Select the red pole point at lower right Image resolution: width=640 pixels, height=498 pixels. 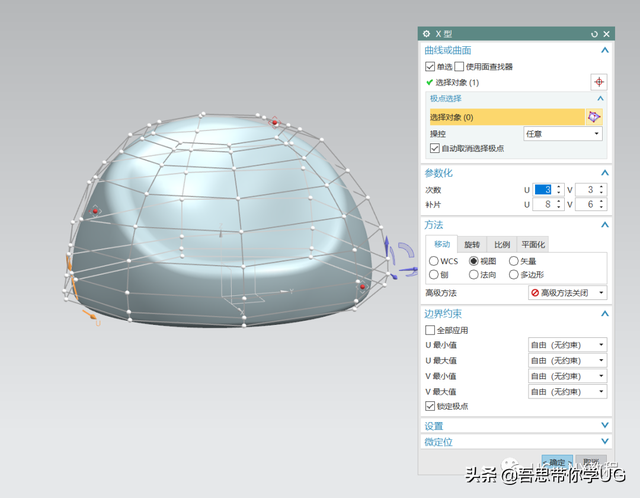tap(362, 287)
